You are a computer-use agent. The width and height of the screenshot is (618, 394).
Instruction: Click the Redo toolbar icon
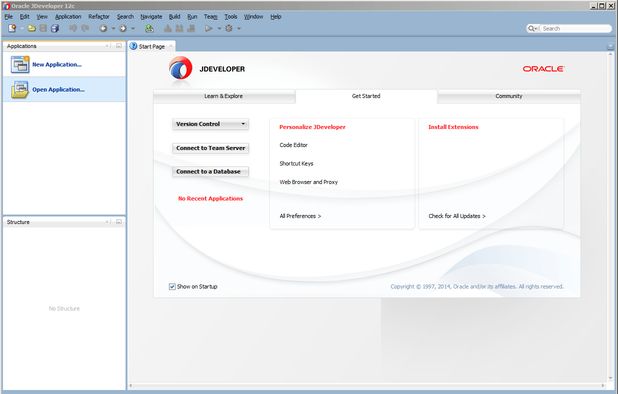tap(85, 28)
